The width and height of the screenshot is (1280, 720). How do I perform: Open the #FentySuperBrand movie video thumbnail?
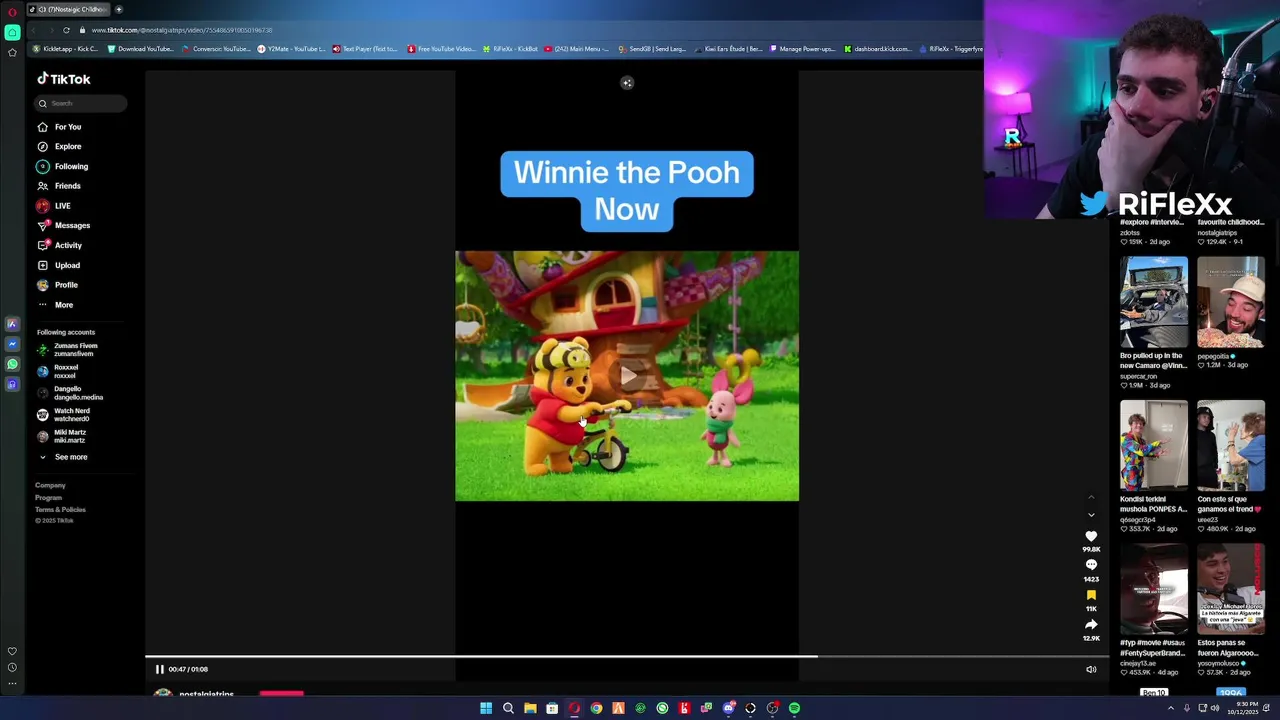(1154, 589)
